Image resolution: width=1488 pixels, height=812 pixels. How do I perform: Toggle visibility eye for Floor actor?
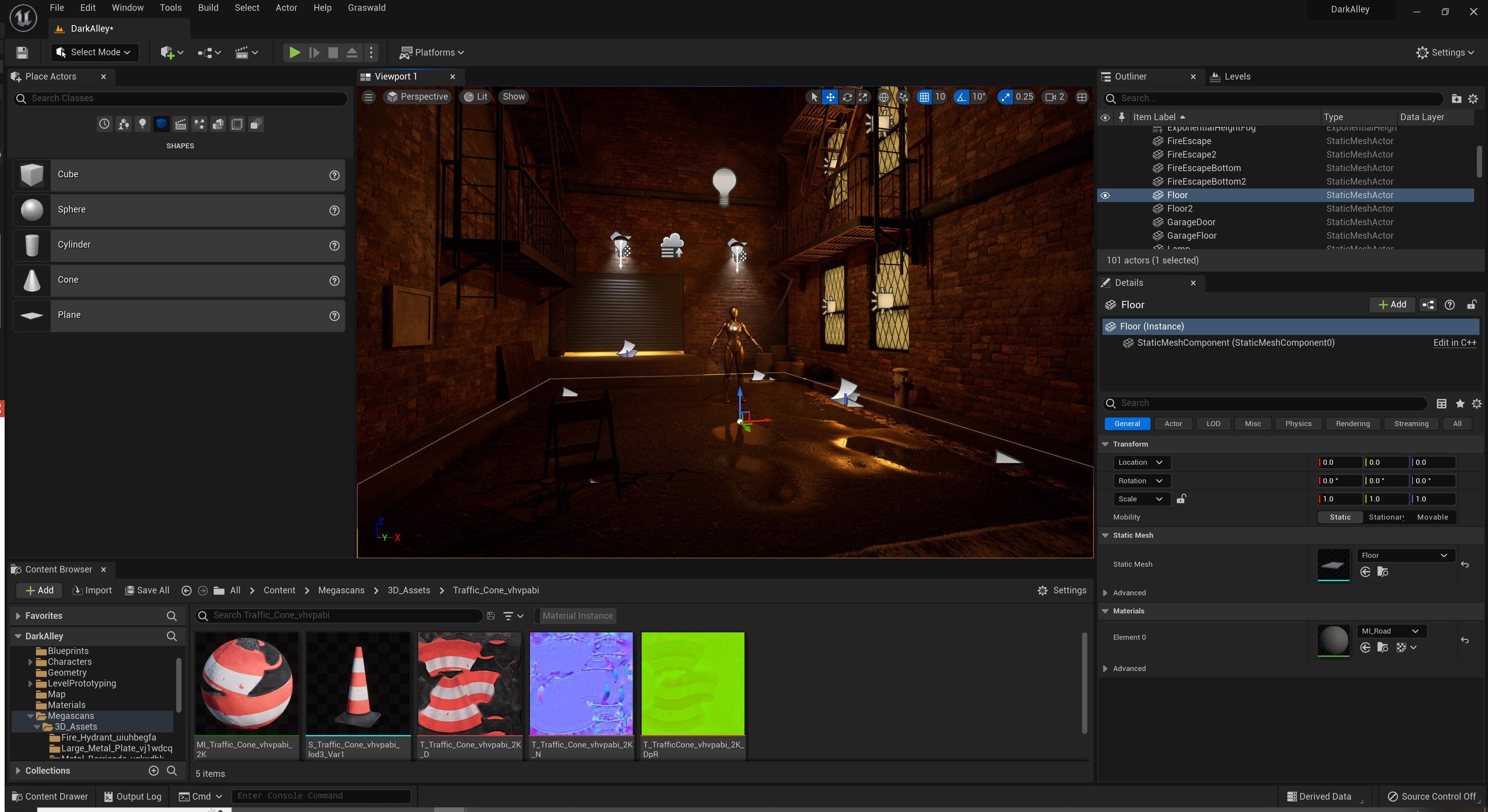[x=1105, y=195]
